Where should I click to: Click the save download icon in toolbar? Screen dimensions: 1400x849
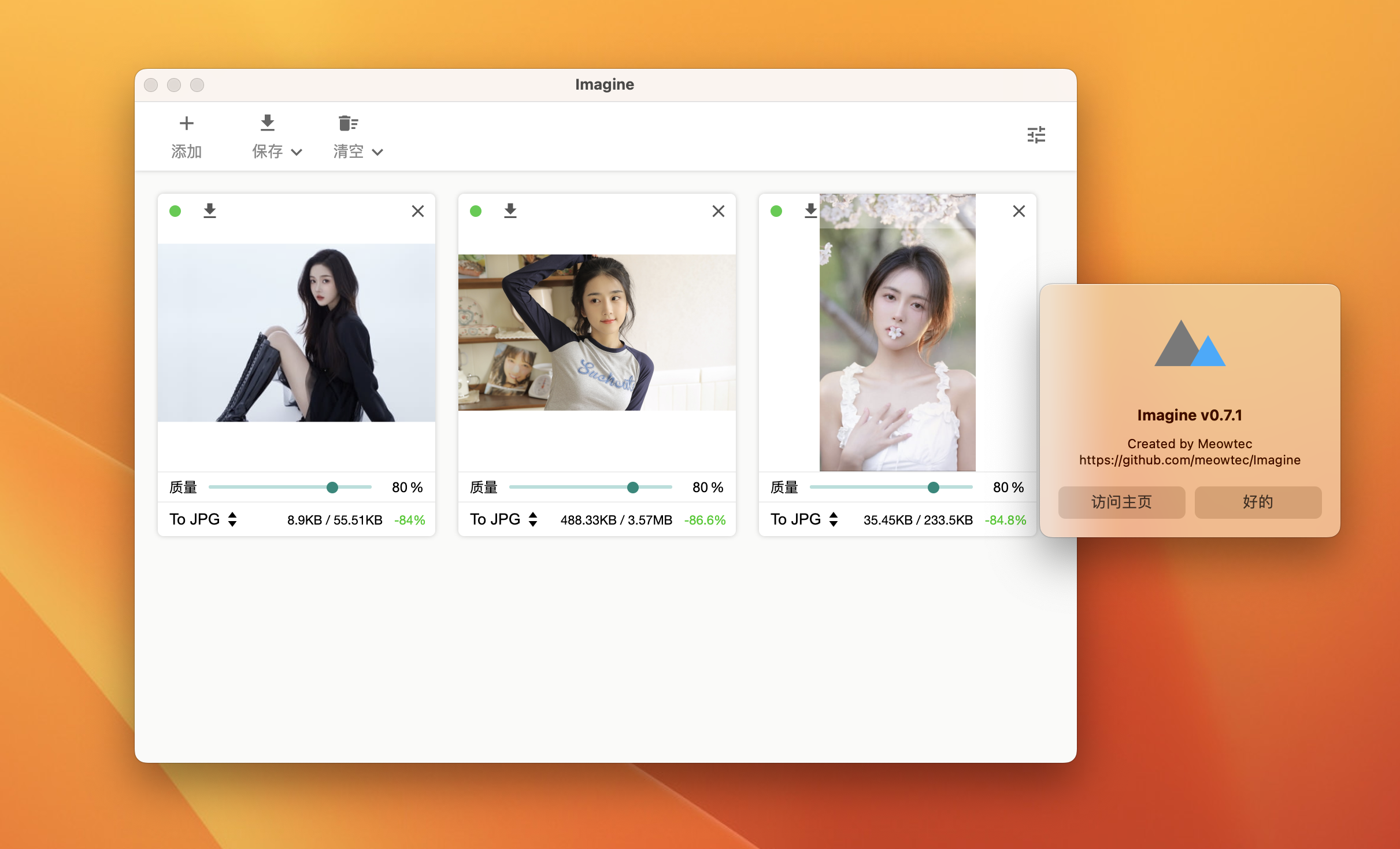click(x=267, y=123)
